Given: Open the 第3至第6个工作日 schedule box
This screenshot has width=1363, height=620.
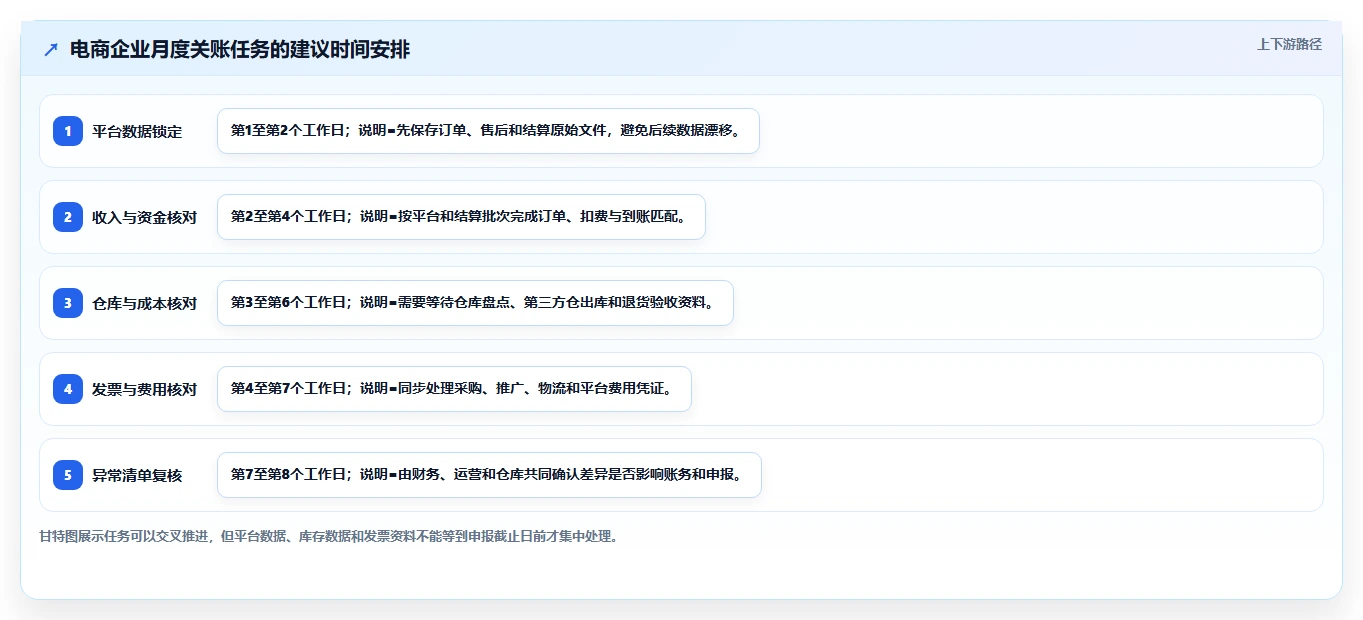Looking at the screenshot, I should coord(475,303).
